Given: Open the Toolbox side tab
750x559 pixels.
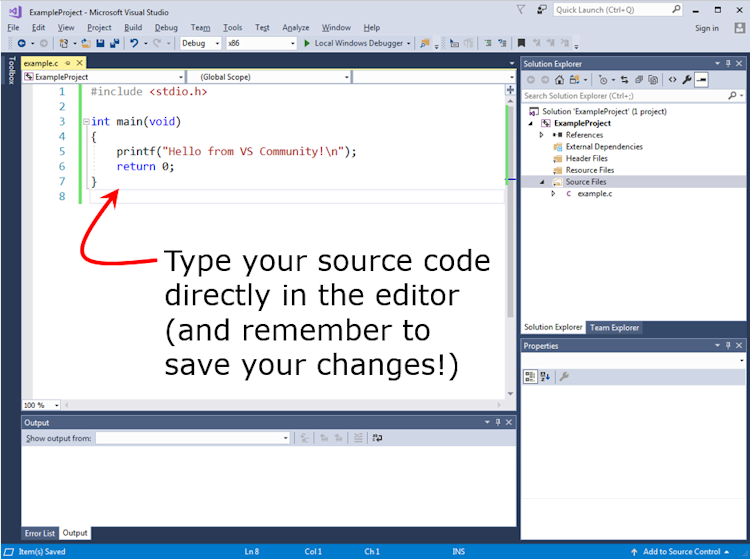Looking at the screenshot, I should 11,70.
